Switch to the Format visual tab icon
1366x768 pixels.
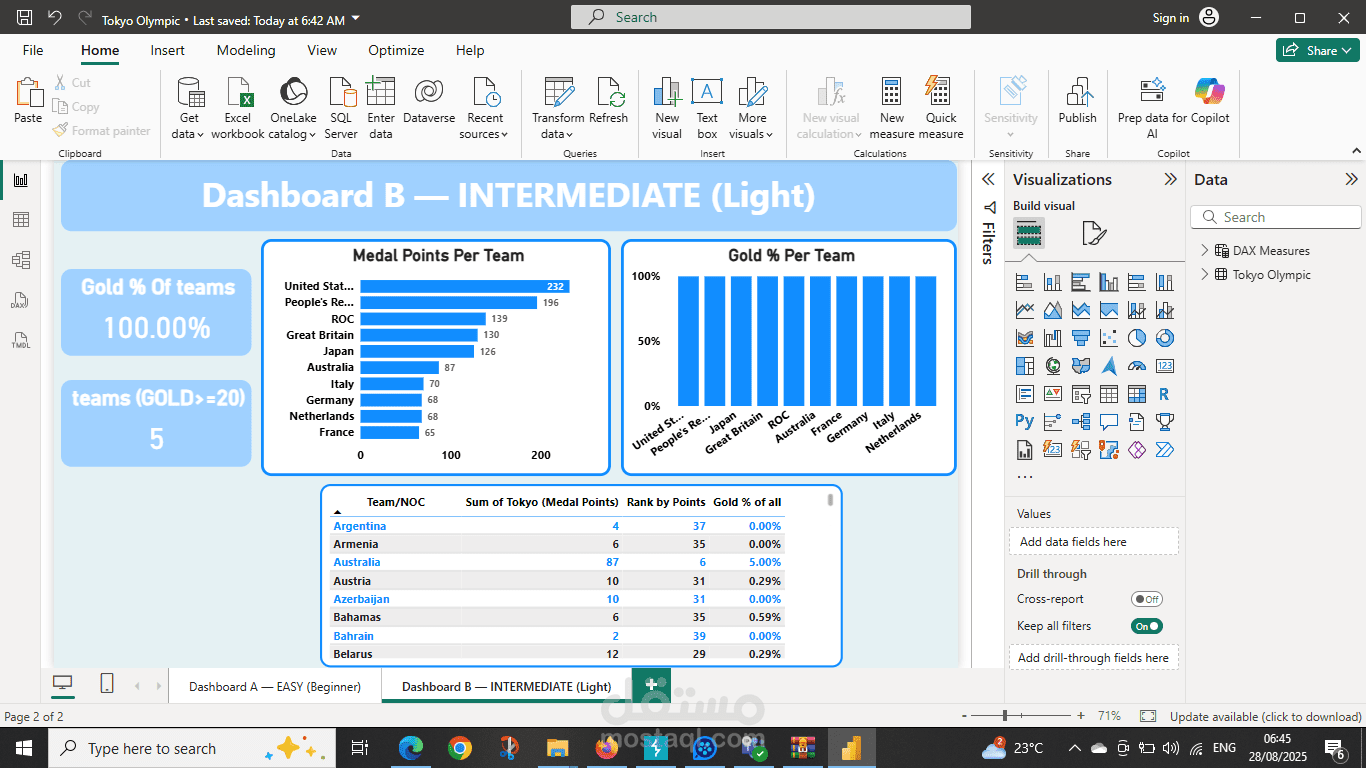1094,234
